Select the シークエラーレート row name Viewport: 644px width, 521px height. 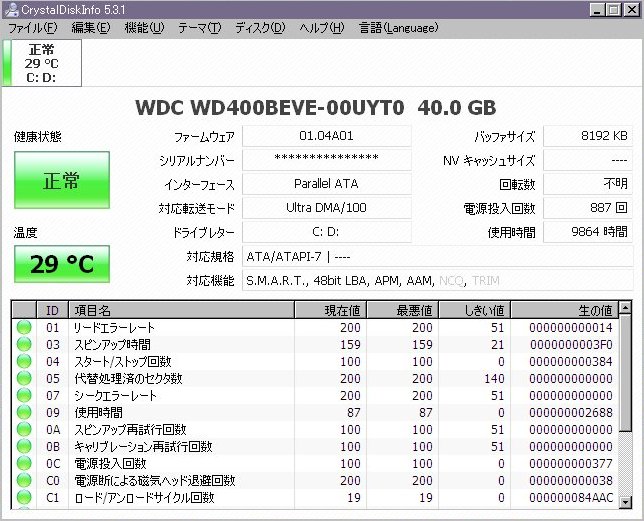point(115,395)
